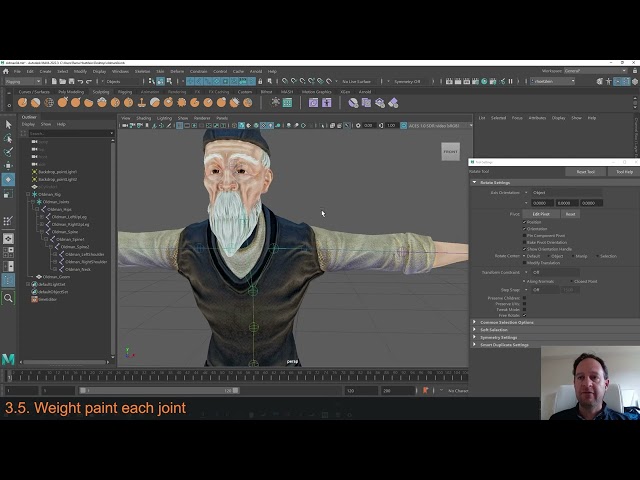Toggle the Position checkbox
The width and height of the screenshot is (640, 480).
524,222
